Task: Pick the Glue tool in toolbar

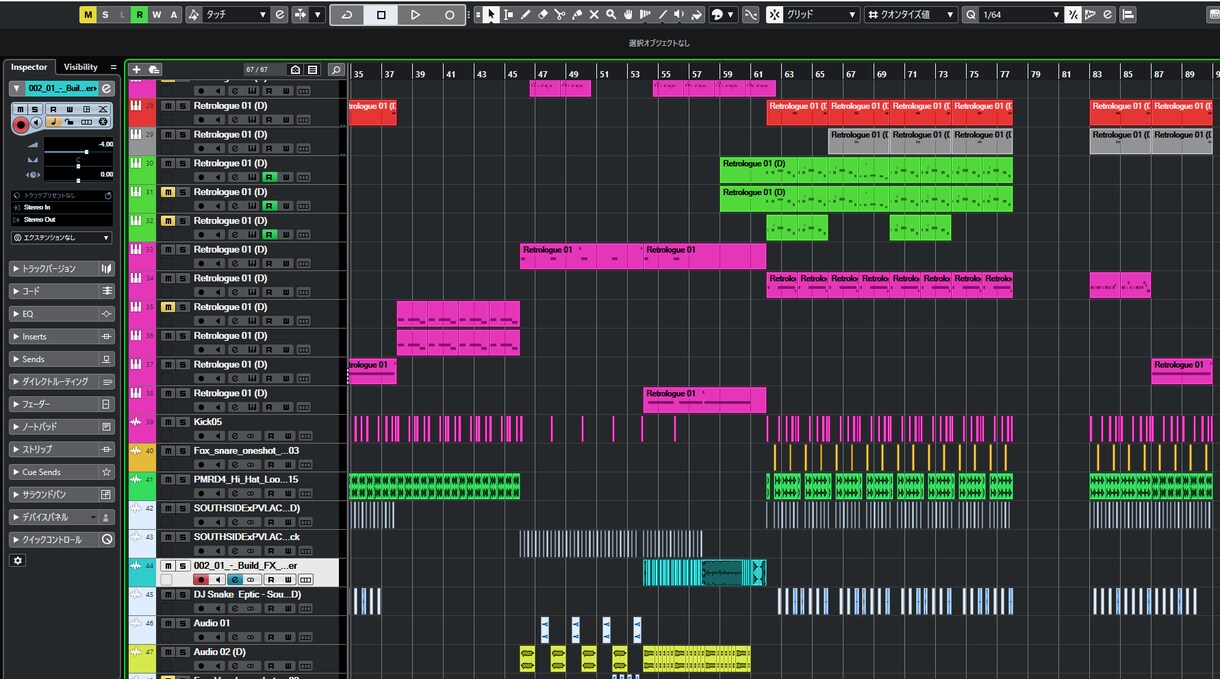Action: coord(577,15)
